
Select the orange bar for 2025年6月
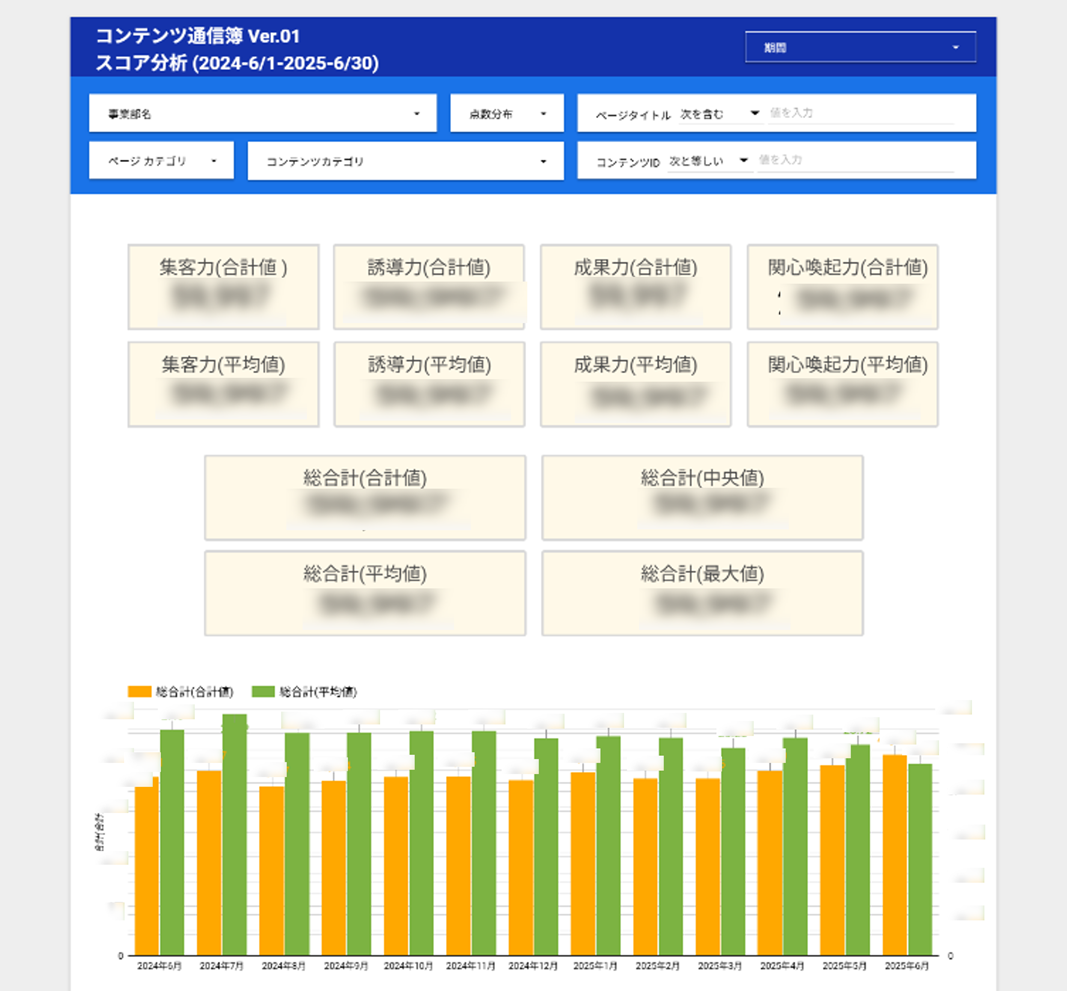click(895, 855)
